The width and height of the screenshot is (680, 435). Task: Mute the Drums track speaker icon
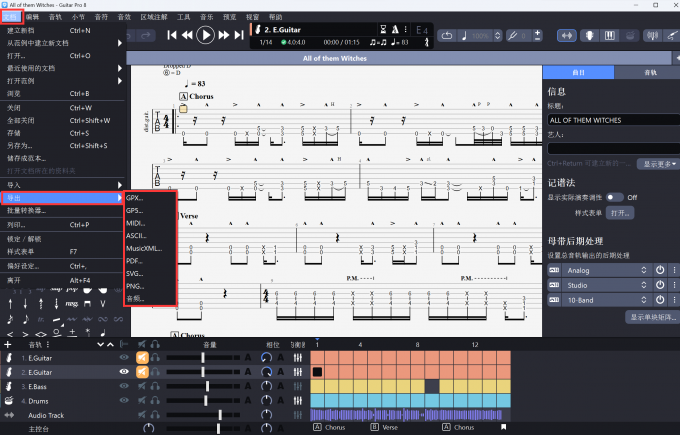[x=142, y=400]
